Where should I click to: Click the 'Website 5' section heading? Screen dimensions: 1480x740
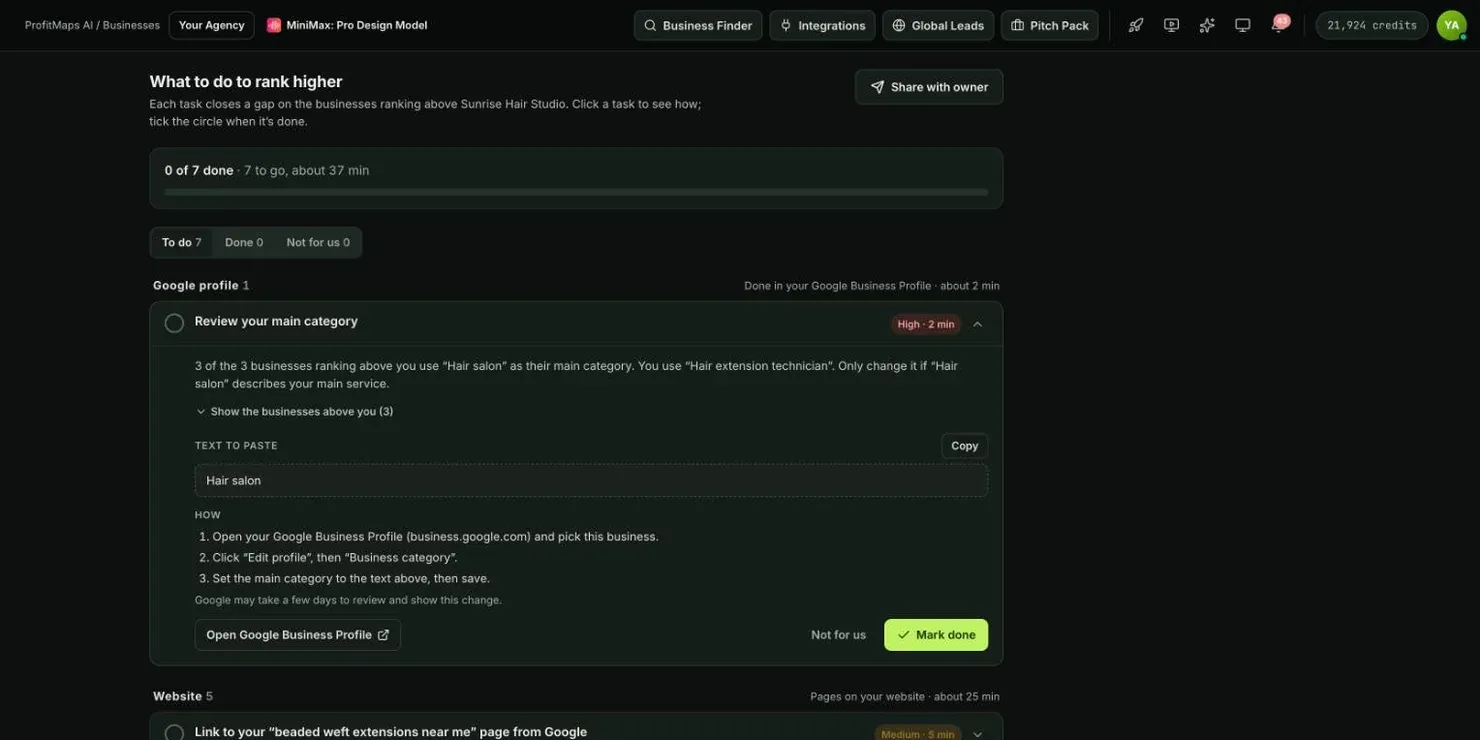[x=183, y=696]
